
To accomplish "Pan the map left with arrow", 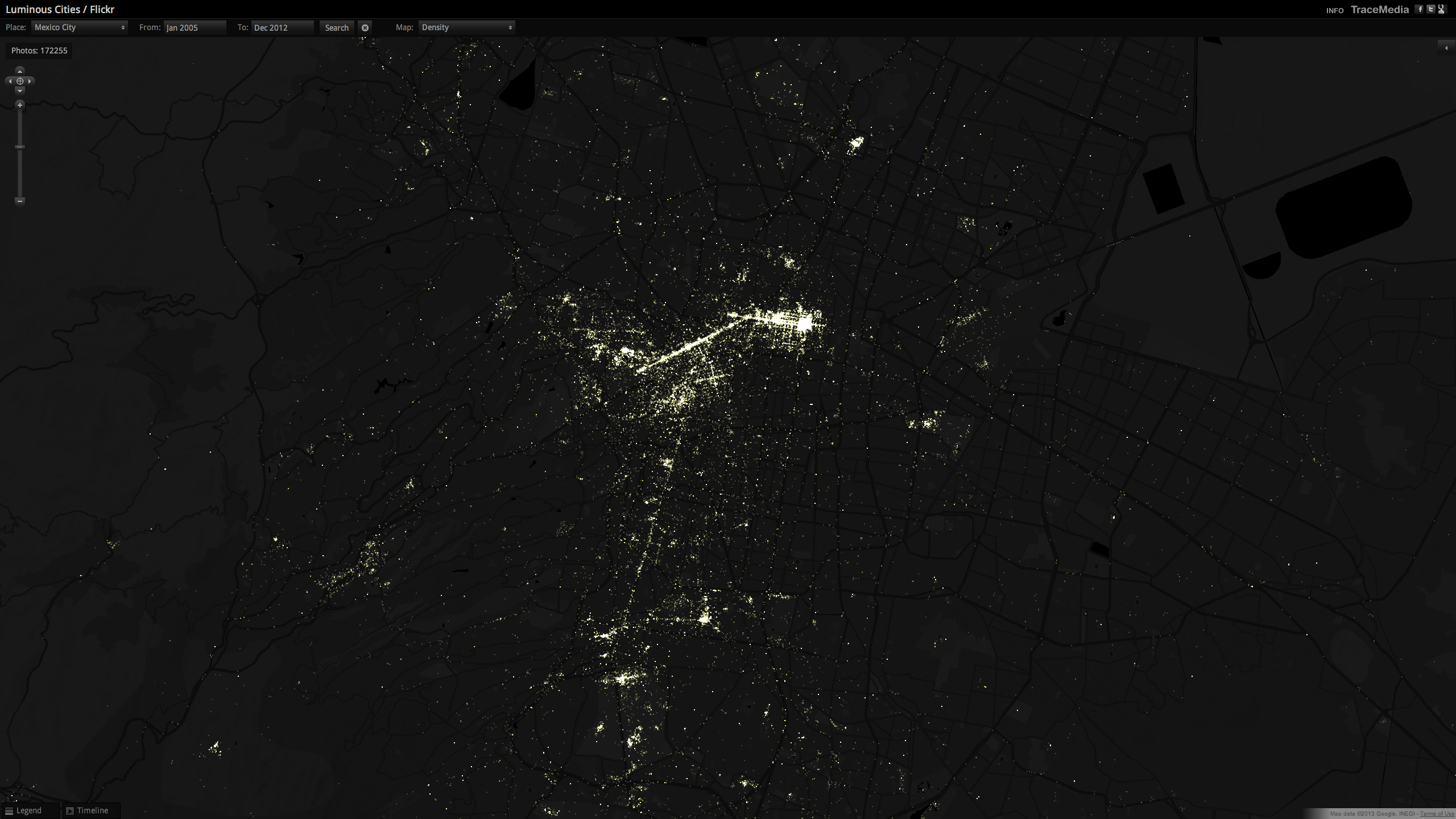I will (10, 81).
